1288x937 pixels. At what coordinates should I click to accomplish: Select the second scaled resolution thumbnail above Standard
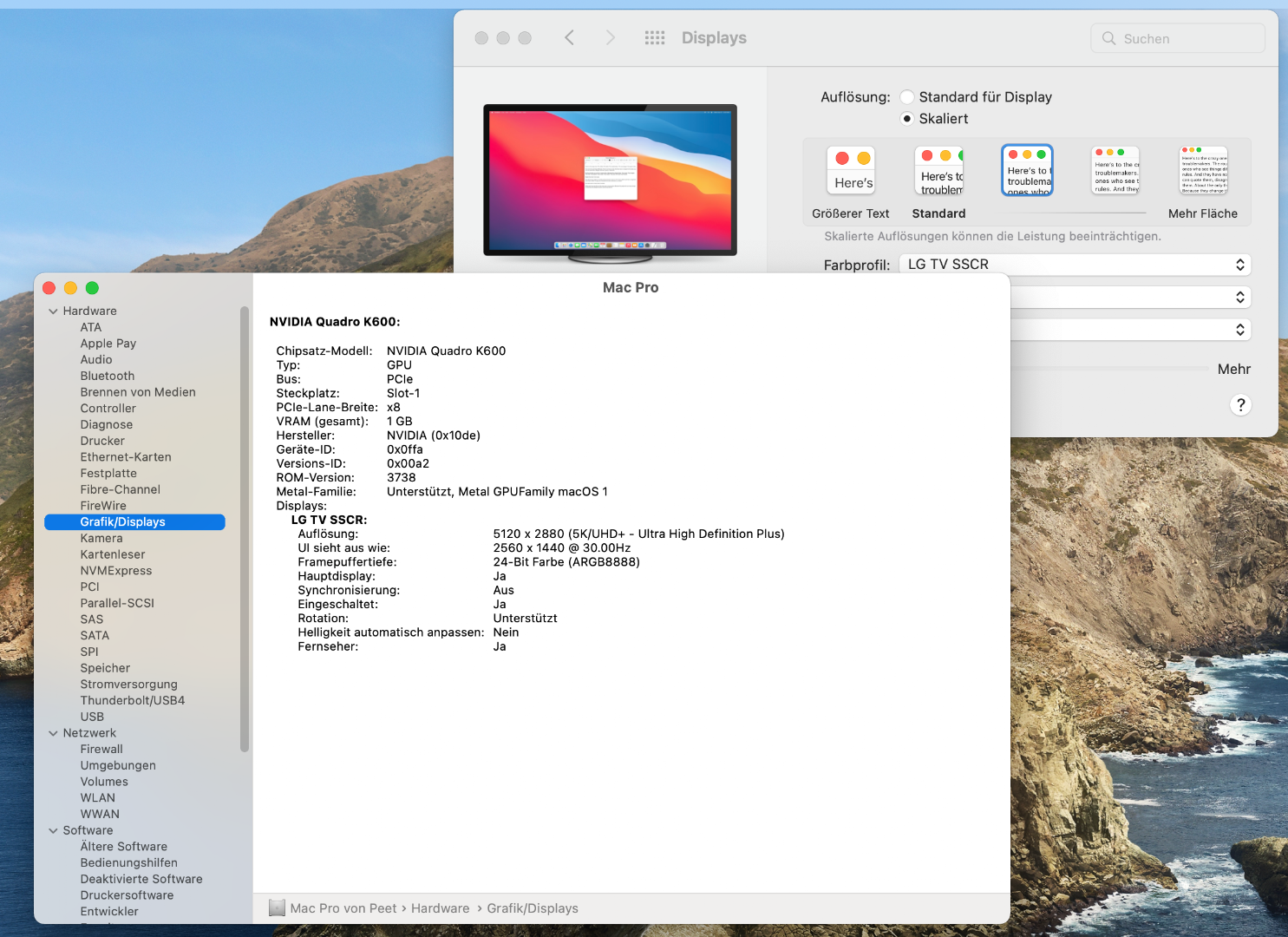pos(939,170)
